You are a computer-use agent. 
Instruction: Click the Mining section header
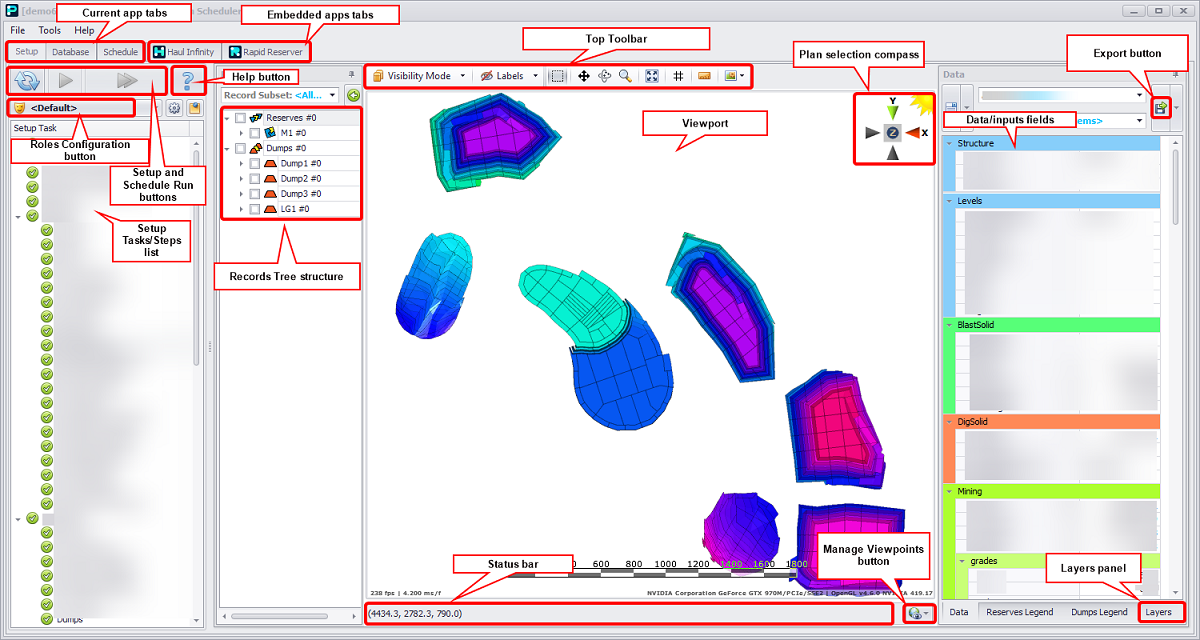click(1050, 491)
